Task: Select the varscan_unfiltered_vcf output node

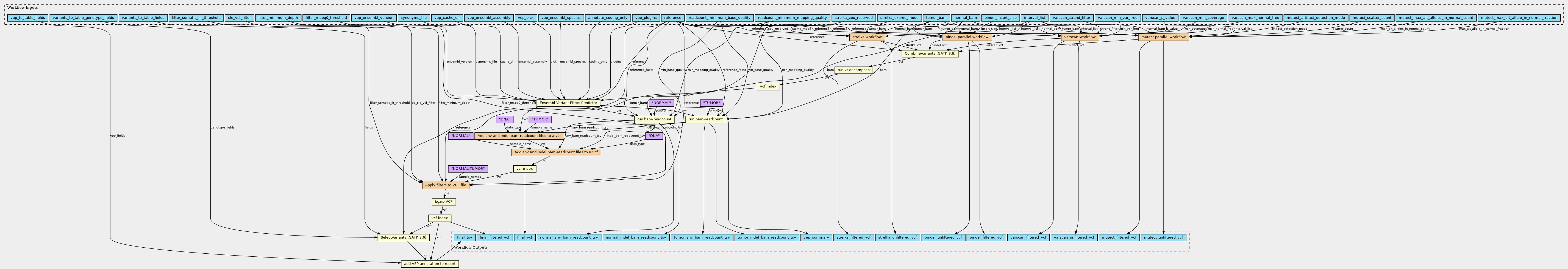Action: pyautogui.click(x=1074, y=237)
